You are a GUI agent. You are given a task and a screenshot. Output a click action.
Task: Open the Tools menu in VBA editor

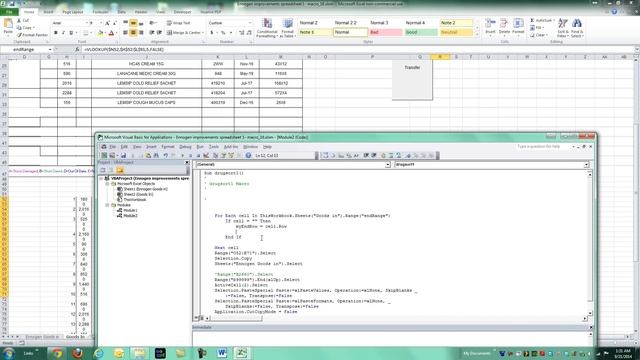[214, 147]
